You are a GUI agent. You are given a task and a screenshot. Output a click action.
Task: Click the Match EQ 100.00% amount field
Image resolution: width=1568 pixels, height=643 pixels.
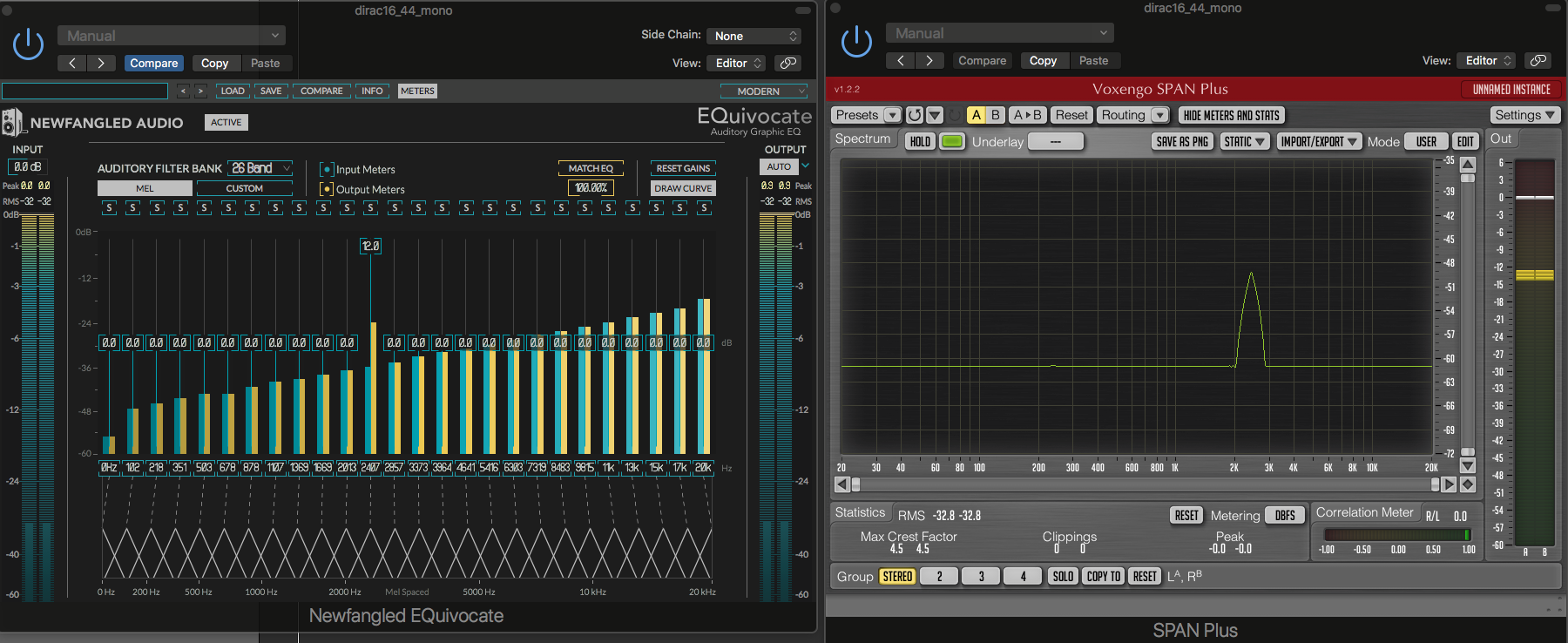pos(591,188)
